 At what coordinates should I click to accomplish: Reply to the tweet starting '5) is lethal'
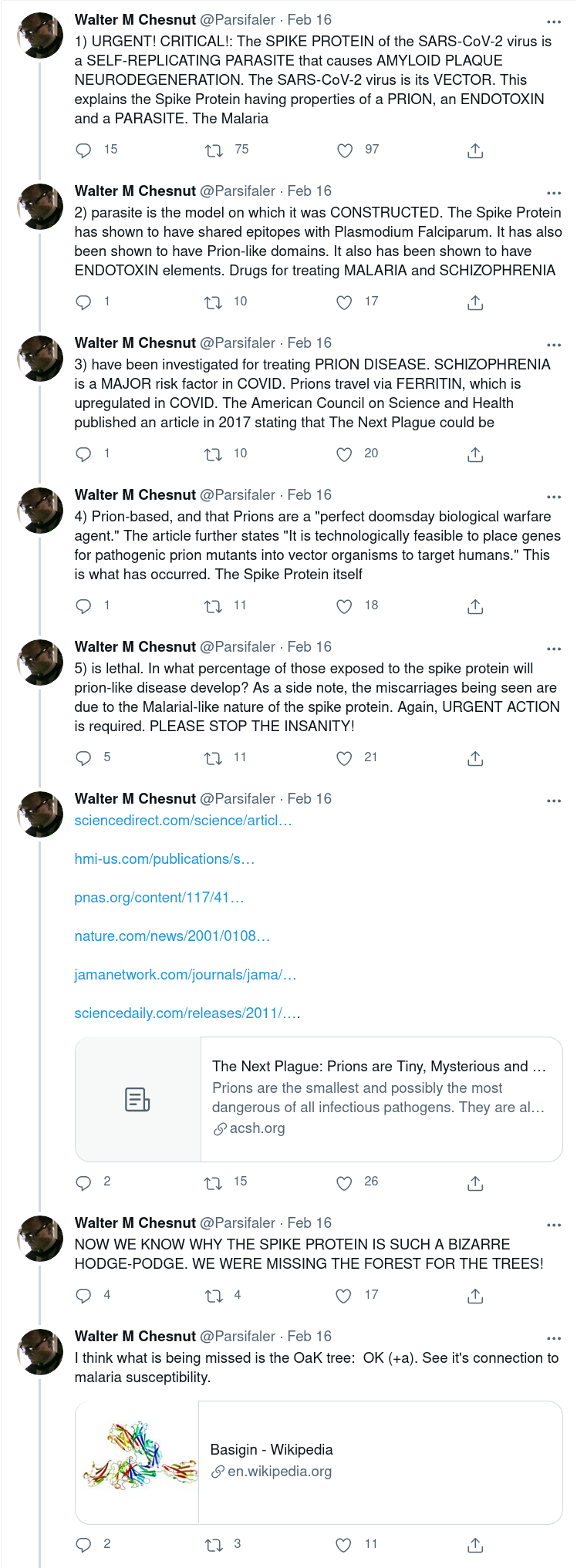click(x=83, y=758)
